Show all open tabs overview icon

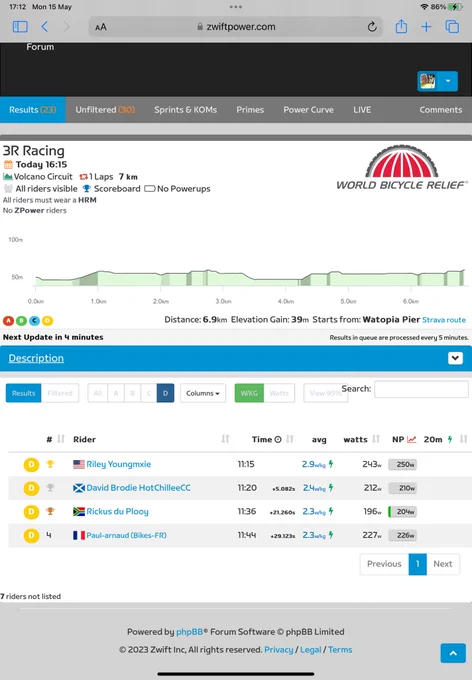tap(452, 27)
